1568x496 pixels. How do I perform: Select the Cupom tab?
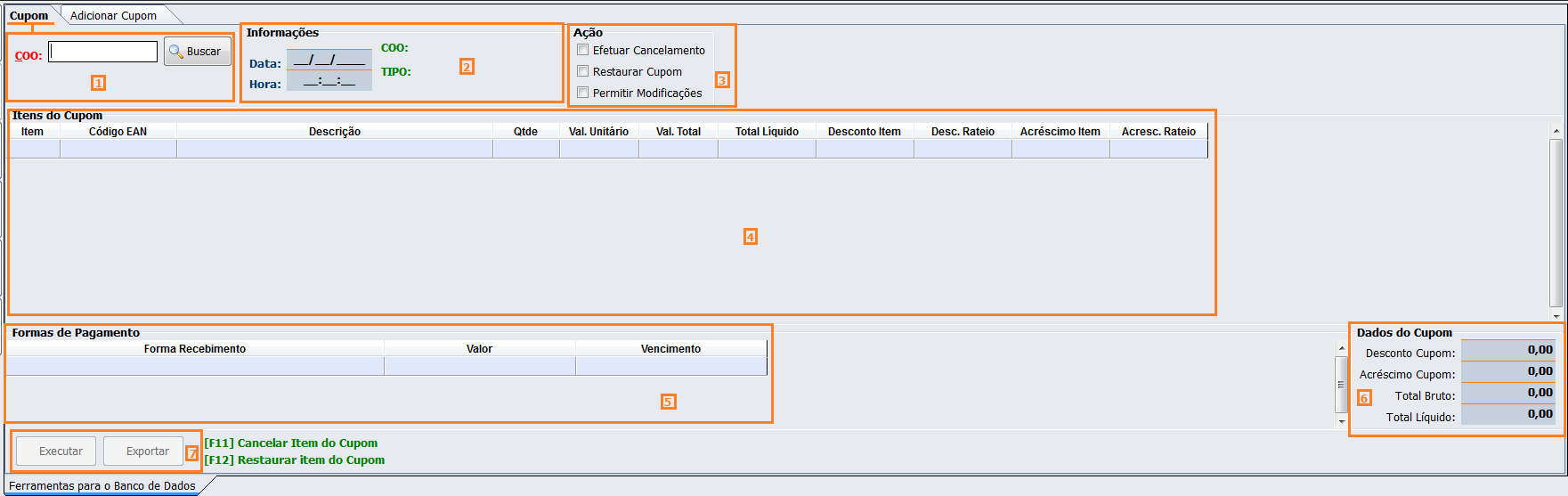29,15
